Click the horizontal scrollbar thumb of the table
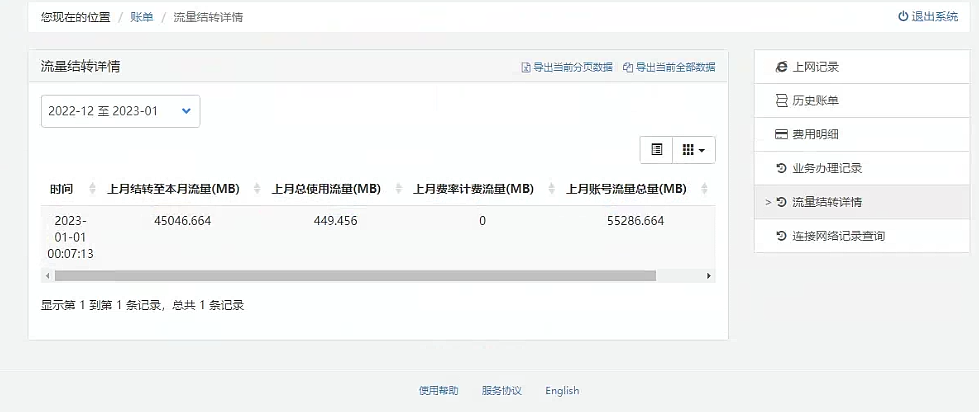 click(355, 275)
